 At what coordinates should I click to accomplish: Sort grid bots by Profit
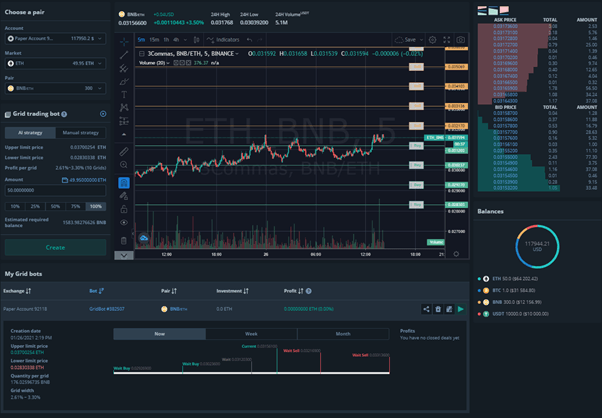point(294,291)
